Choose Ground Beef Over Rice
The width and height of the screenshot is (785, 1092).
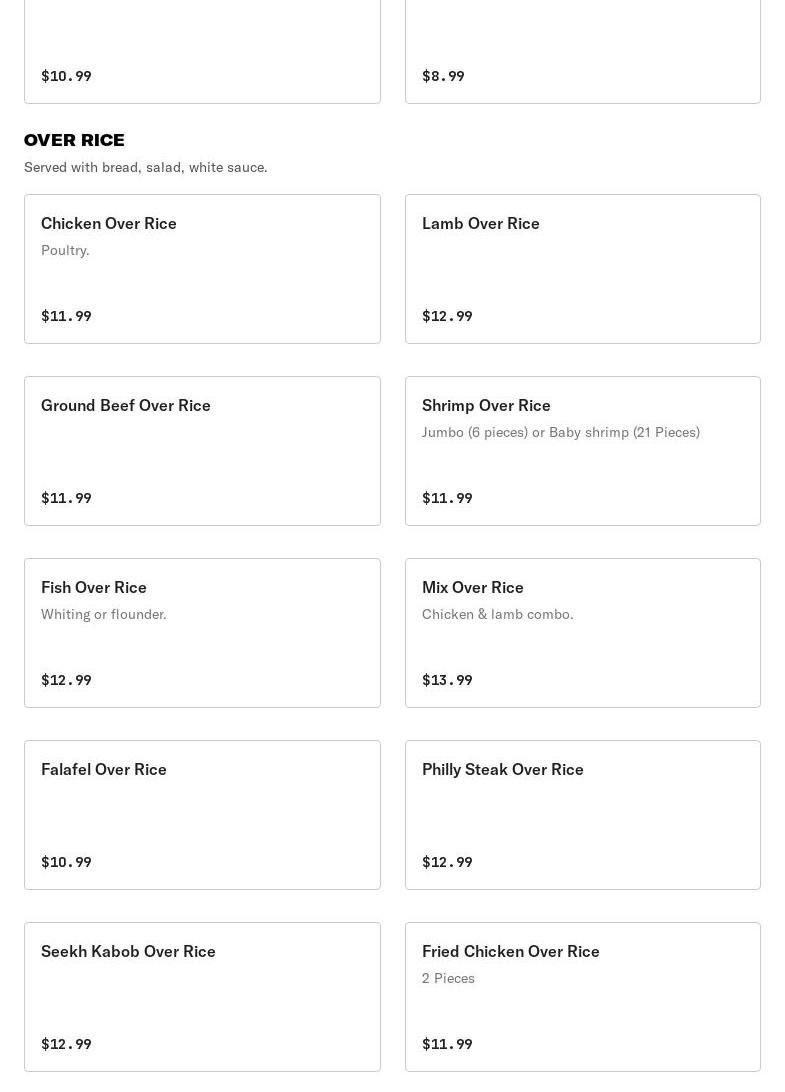(202, 450)
